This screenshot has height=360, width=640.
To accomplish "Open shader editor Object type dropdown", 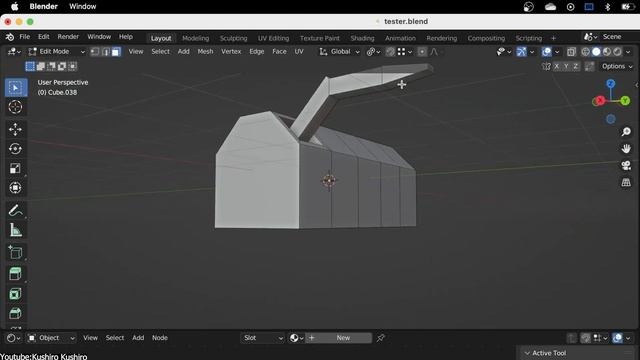I will pyautogui.click(x=51, y=338).
